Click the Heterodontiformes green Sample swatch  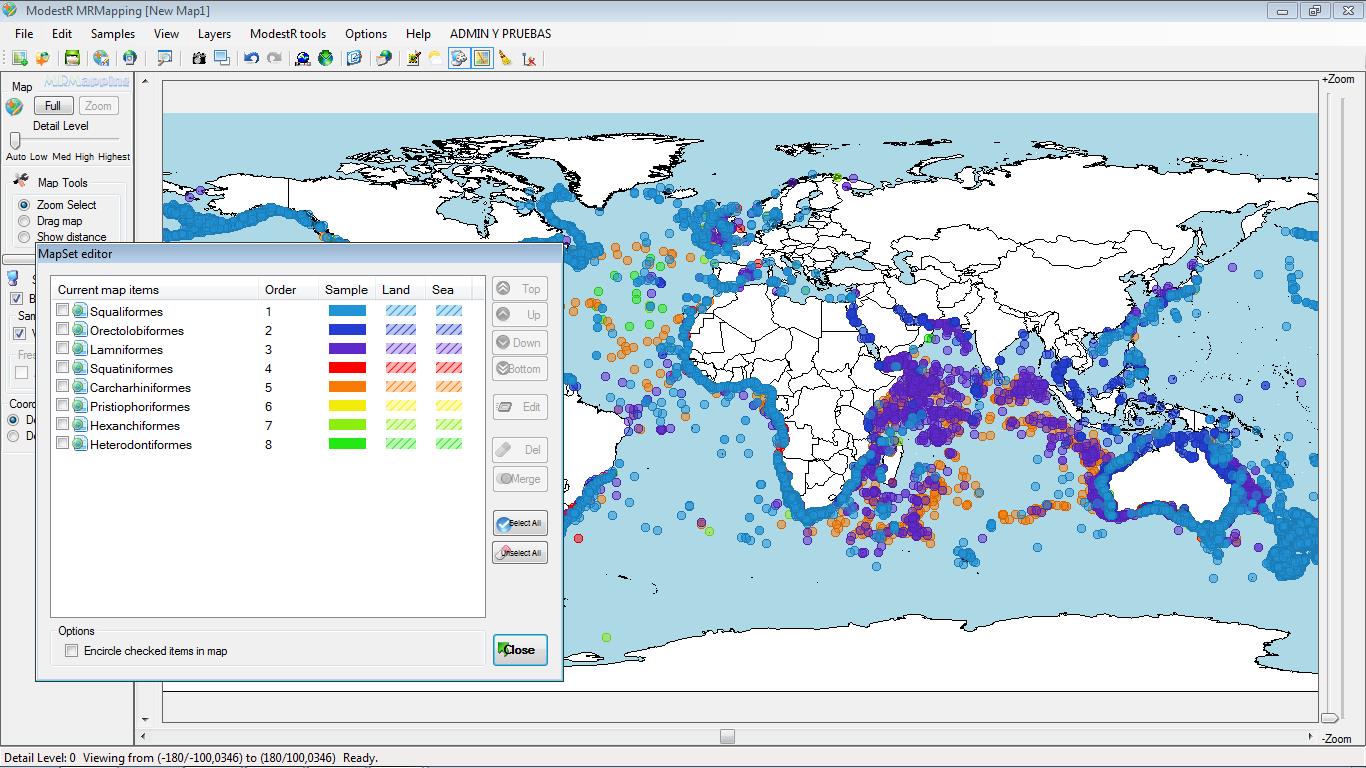[x=347, y=444]
